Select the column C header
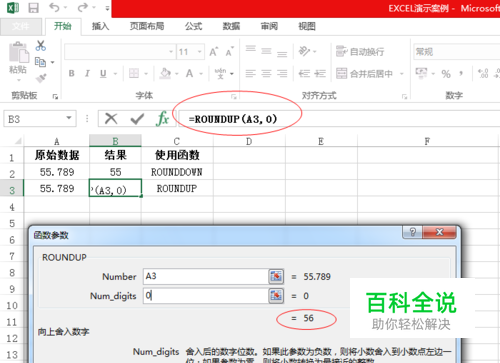Viewport: 500px width, 363px height. (177, 141)
